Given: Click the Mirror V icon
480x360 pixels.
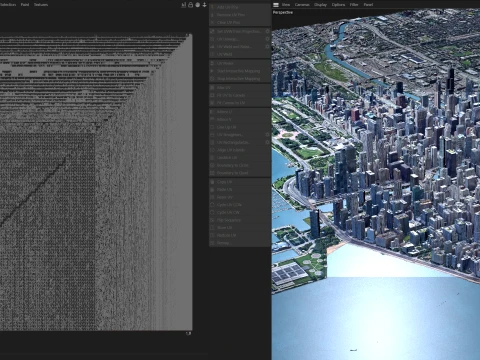Looking at the screenshot, I should pyautogui.click(x=212, y=119).
